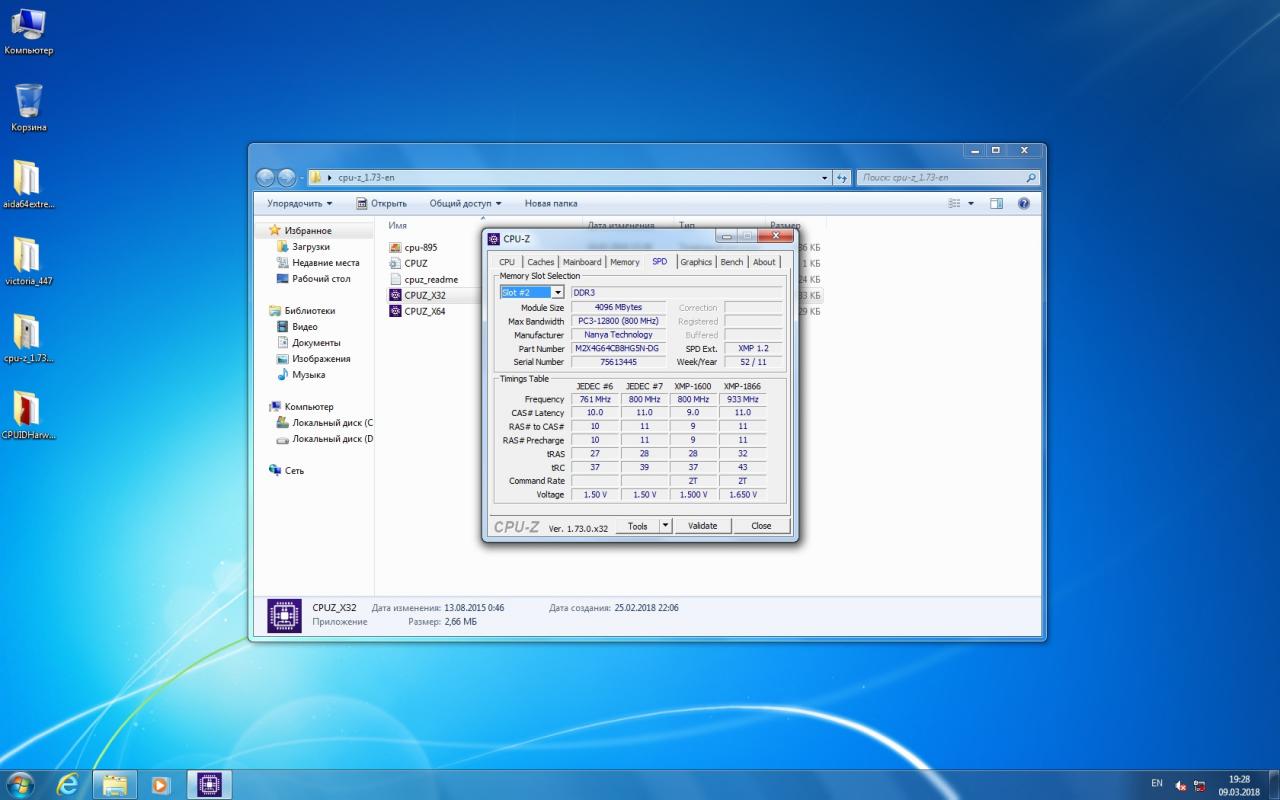
Task: Expand the Slot #2 memory slot dropdown
Action: (558, 292)
